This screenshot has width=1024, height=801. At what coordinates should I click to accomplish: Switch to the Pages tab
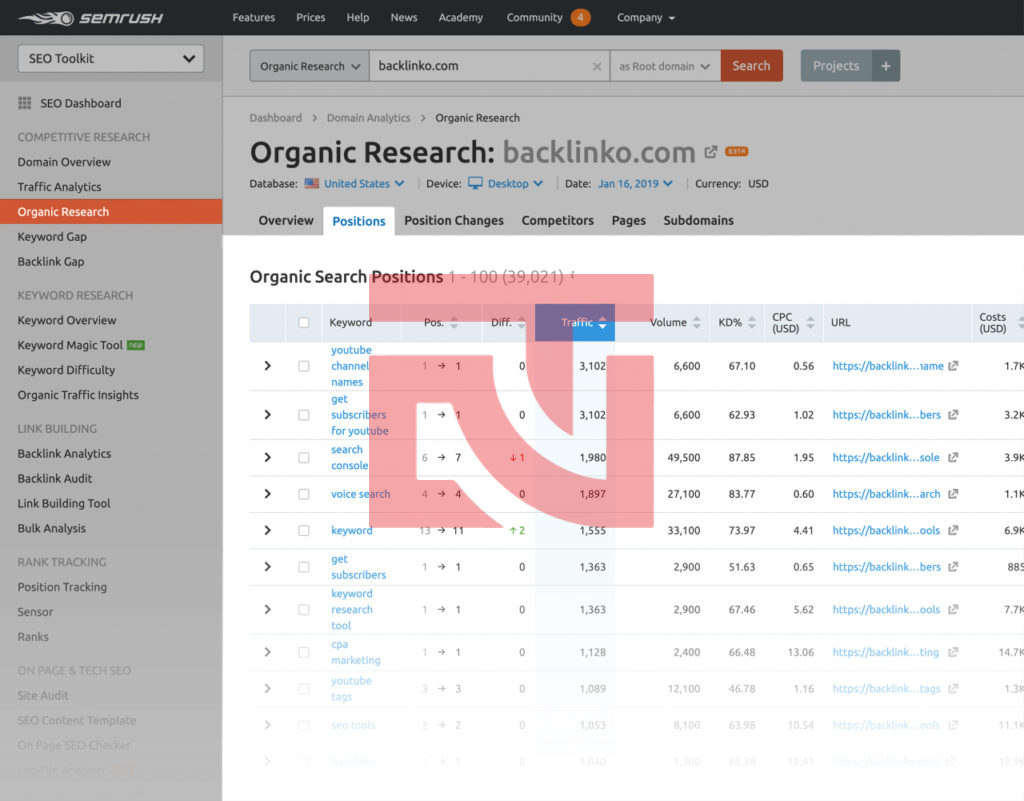click(629, 221)
